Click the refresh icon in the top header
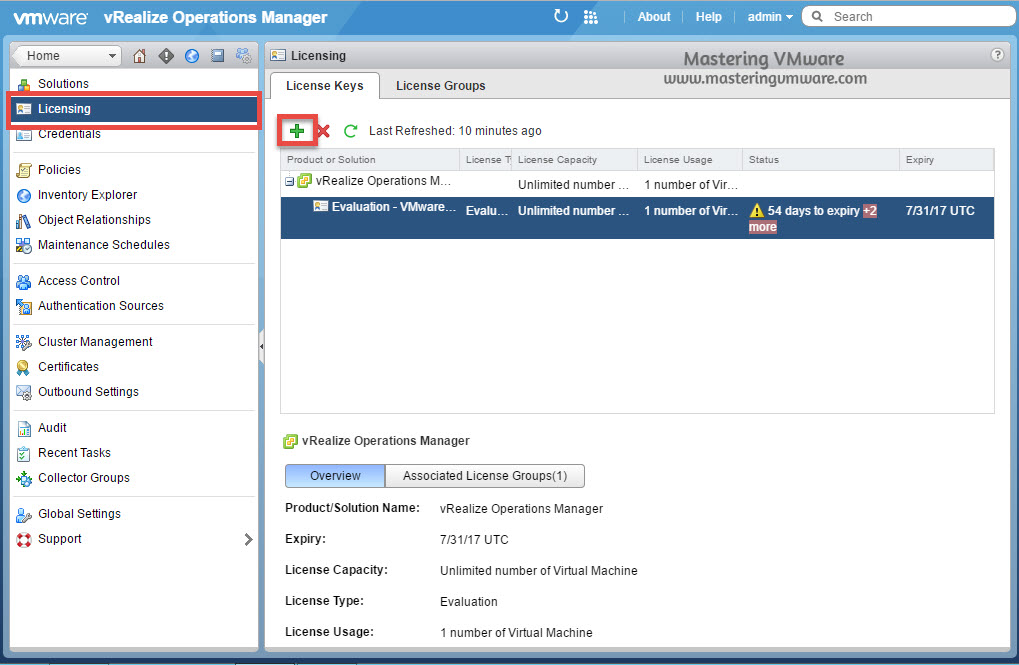Image resolution: width=1019 pixels, height=665 pixels. click(560, 16)
